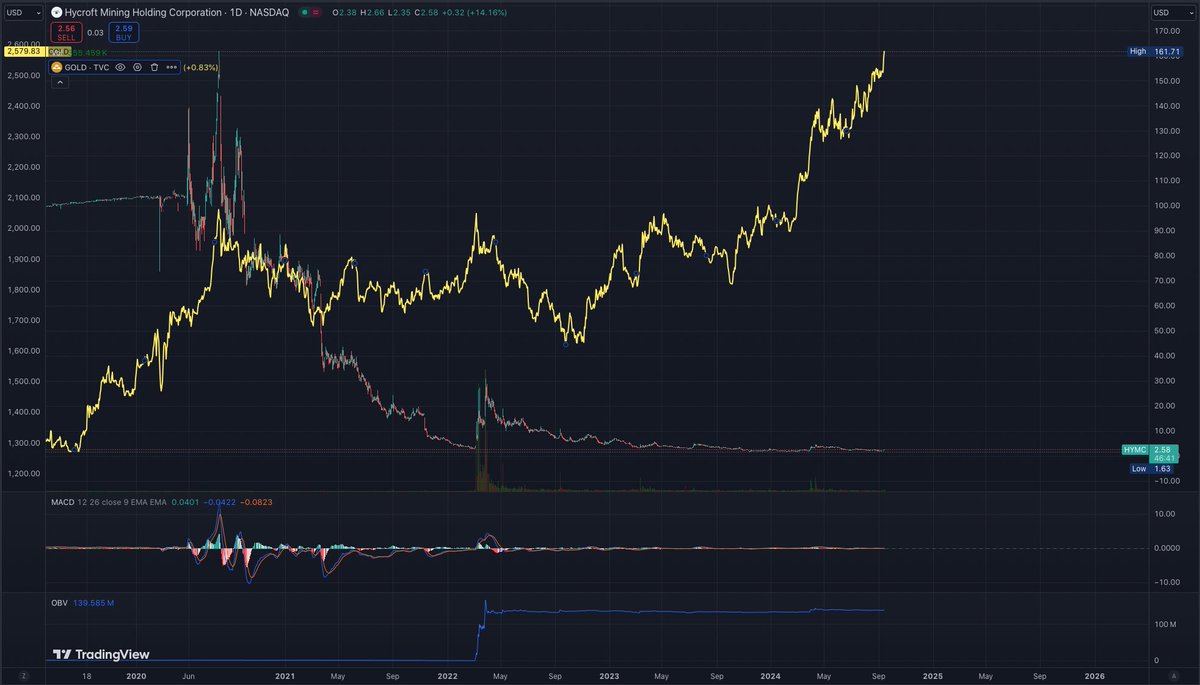Viewport: 1200px width, 685px height.
Task: Click the 2,579.83 gold price label
Action: 23,51
